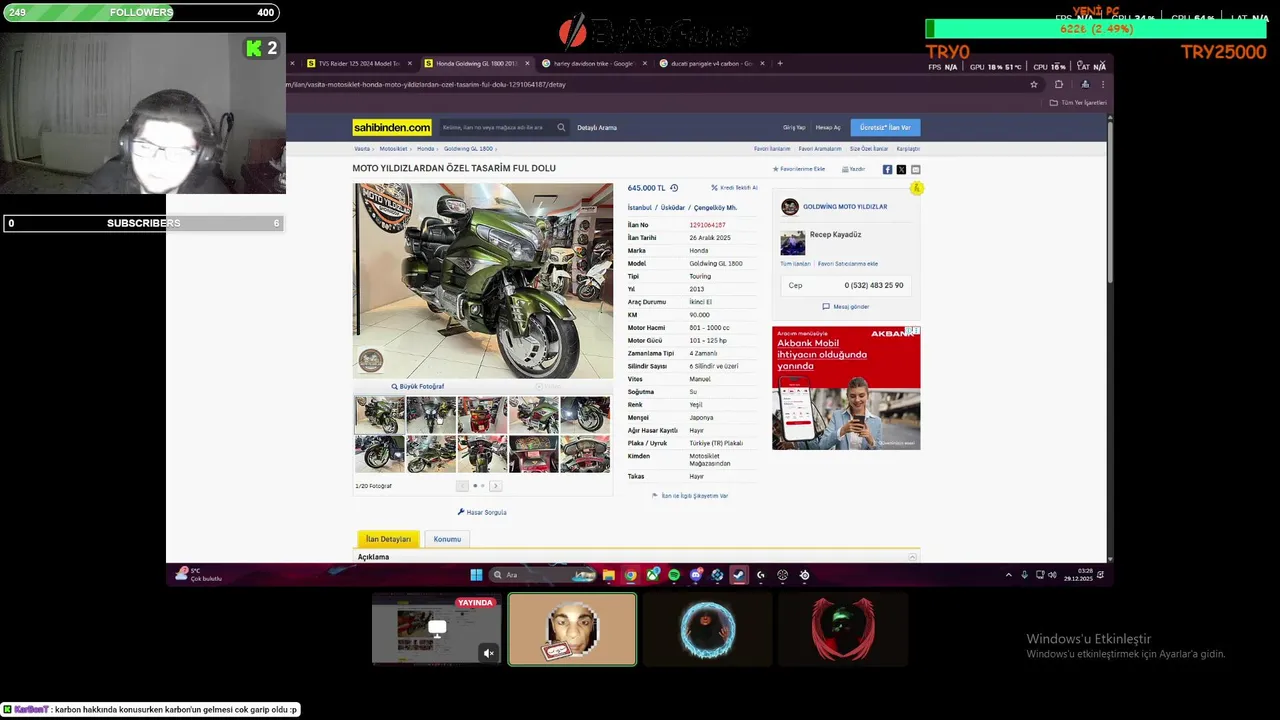Click the site search input field
Screen dimensions: 1280x720
coord(497,127)
